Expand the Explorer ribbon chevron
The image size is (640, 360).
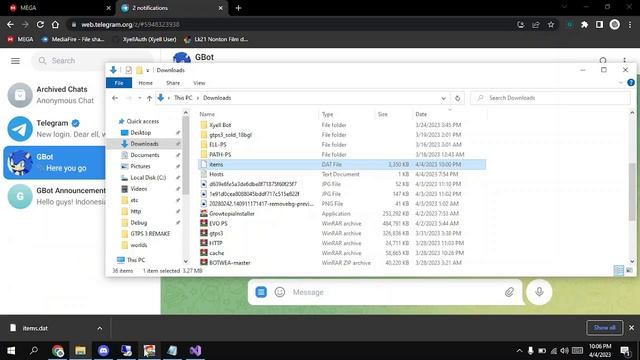click(620, 83)
